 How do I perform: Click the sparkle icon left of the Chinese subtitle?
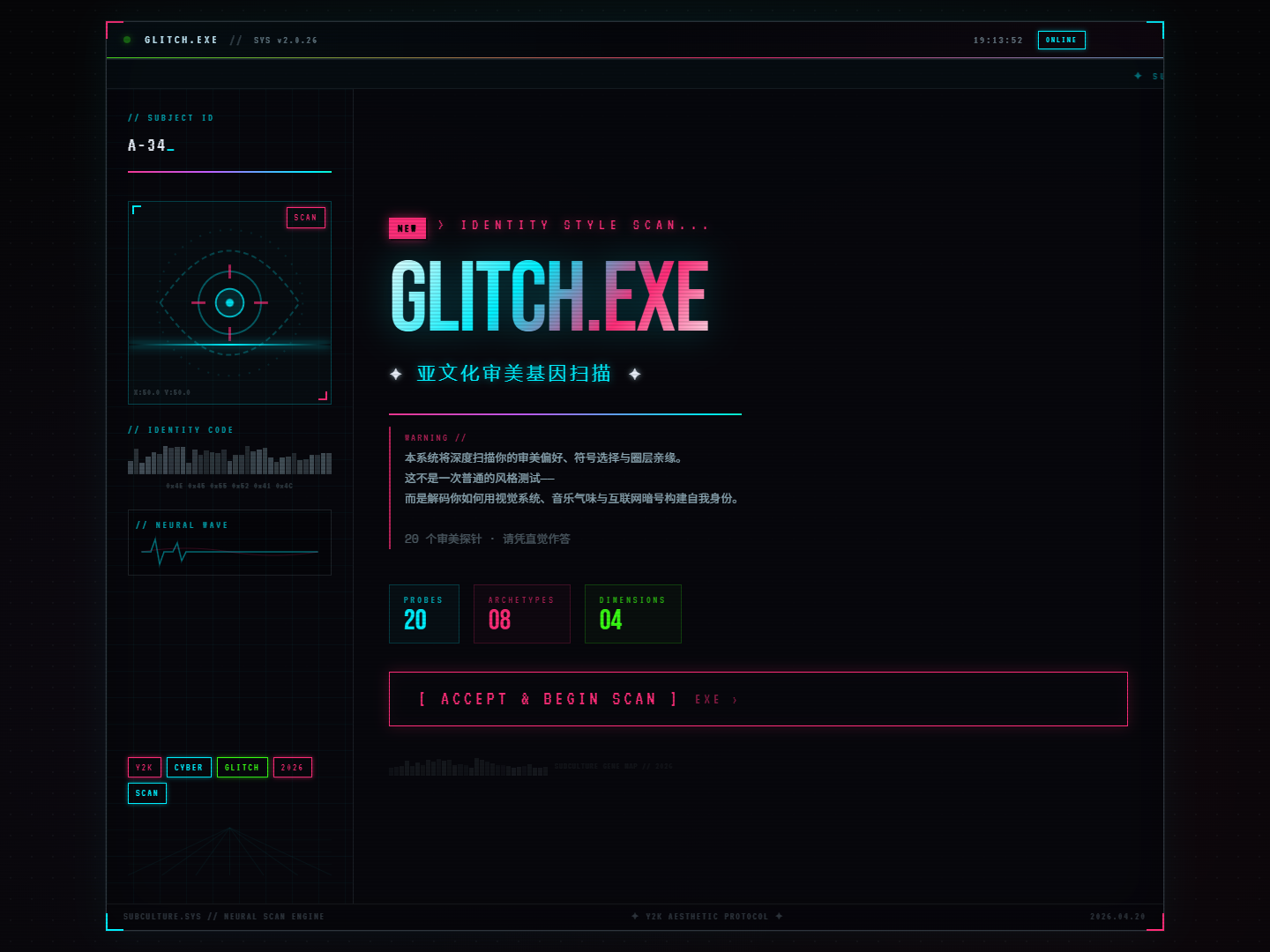pos(396,374)
